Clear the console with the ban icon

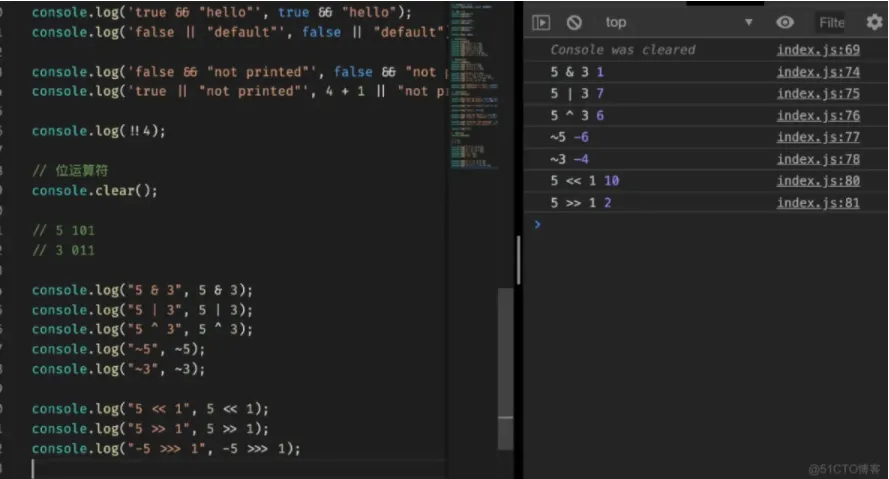(x=574, y=23)
